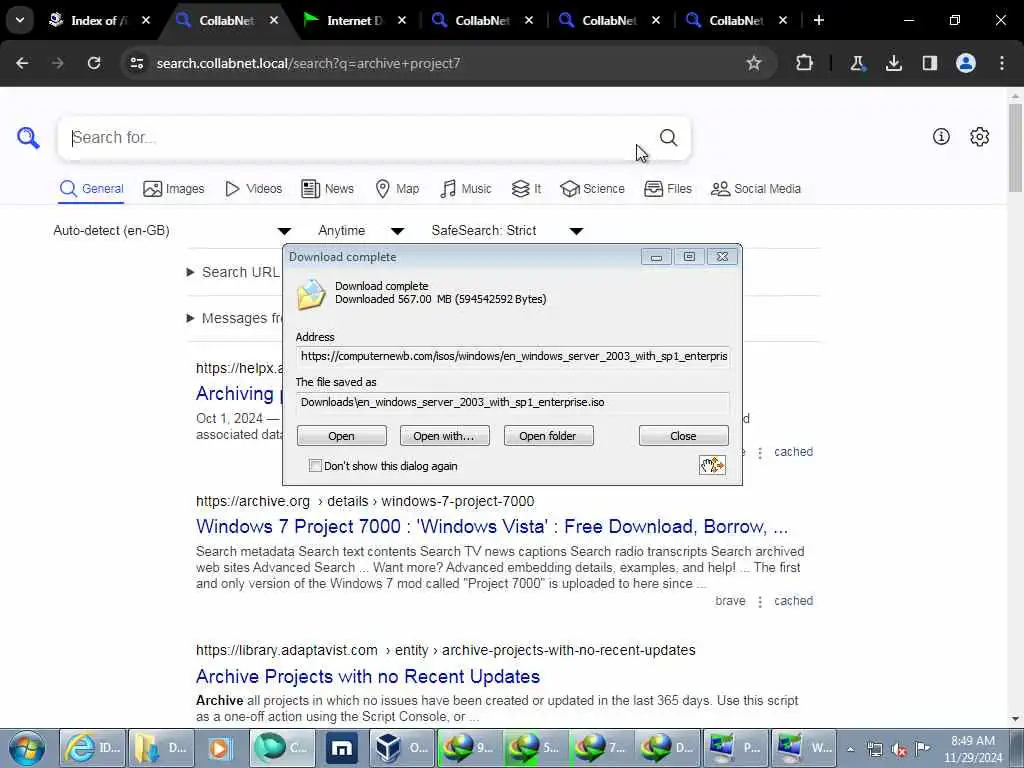
Task: Click Close button in download dialog
Action: (684, 436)
